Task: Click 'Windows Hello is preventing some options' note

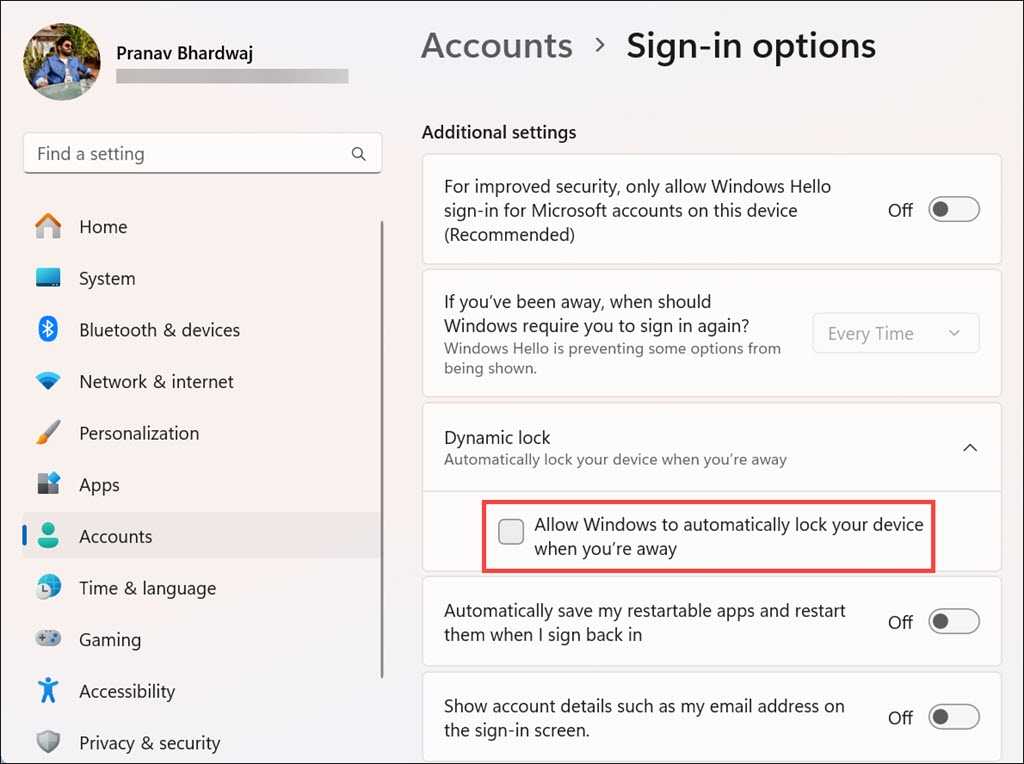Action: [x=612, y=358]
